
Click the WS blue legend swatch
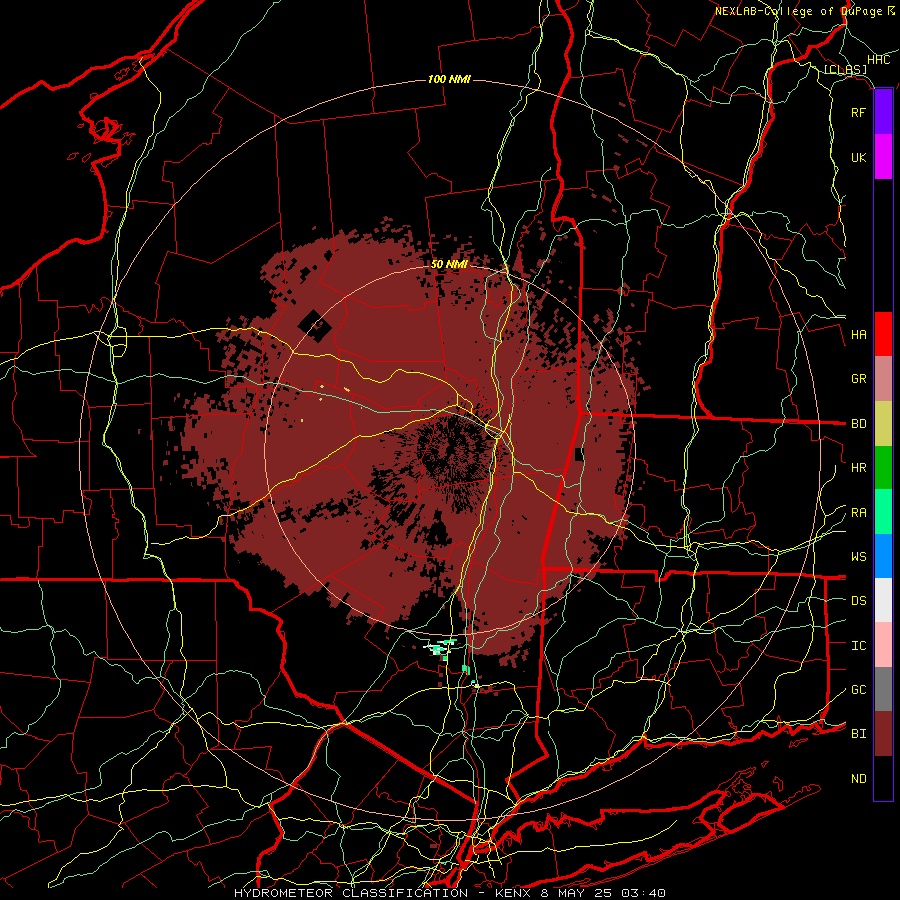[883, 556]
